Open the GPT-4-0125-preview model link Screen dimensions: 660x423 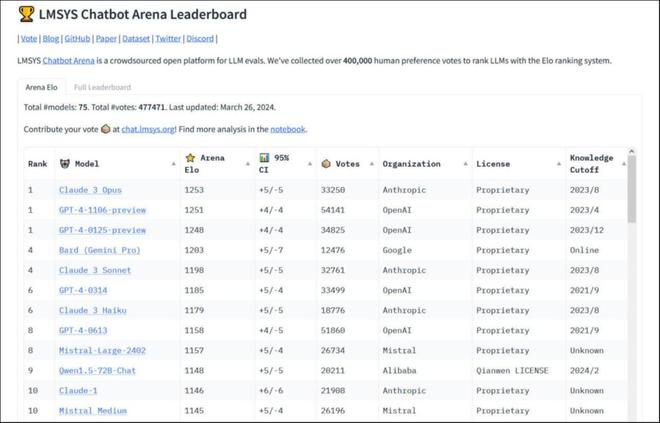[102, 230]
